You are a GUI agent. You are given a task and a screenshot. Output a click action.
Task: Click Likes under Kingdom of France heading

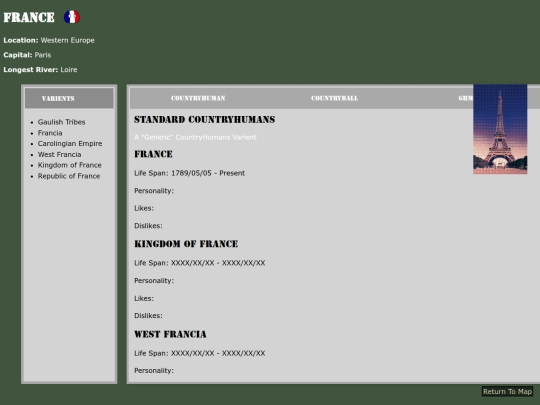tap(144, 299)
